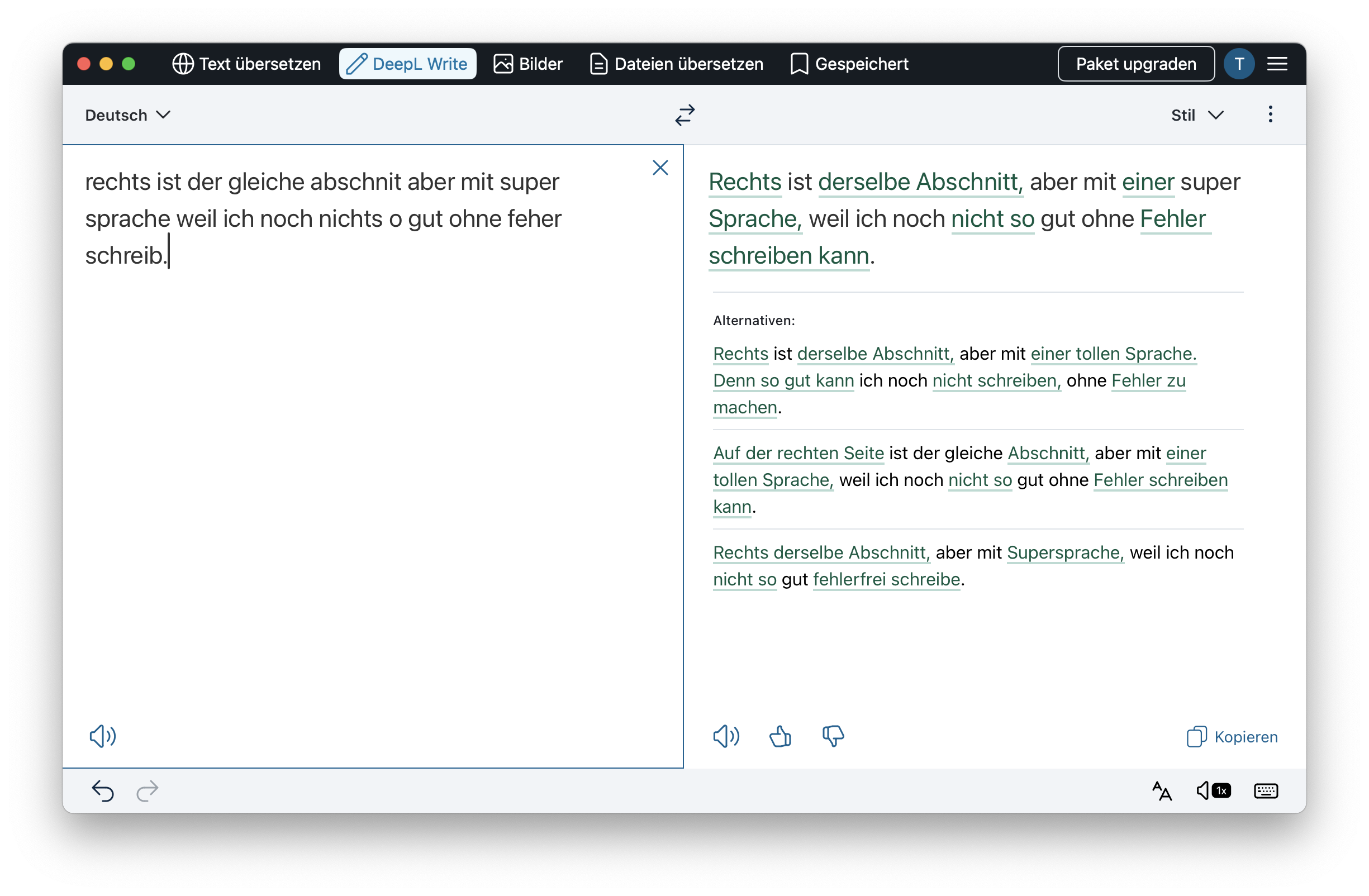Change the 1x speech speed
1369x896 pixels.
tap(1213, 791)
